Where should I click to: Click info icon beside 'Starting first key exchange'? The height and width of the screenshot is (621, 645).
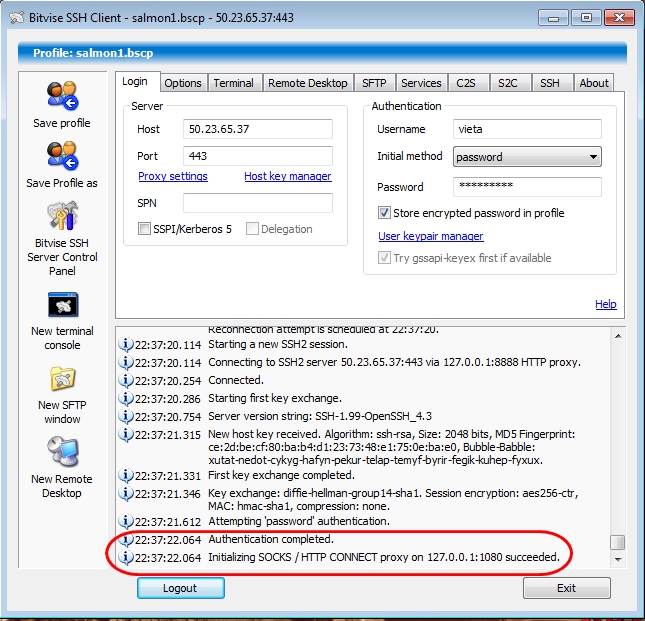pyautogui.click(x=125, y=398)
